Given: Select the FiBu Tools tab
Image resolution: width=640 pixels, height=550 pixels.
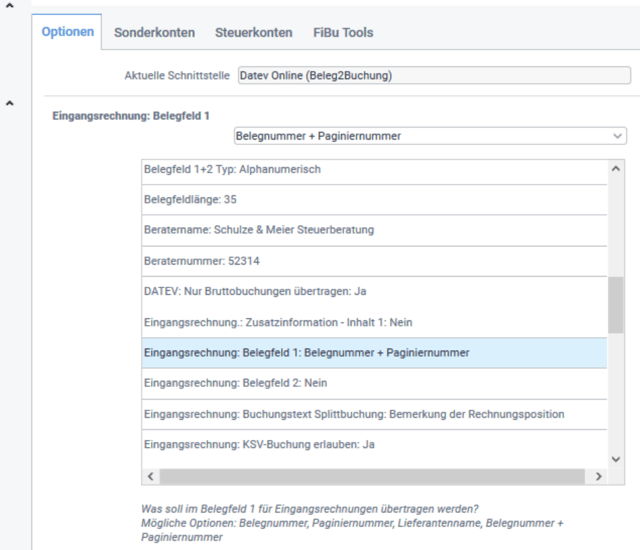Looking at the screenshot, I should [343, 32].
